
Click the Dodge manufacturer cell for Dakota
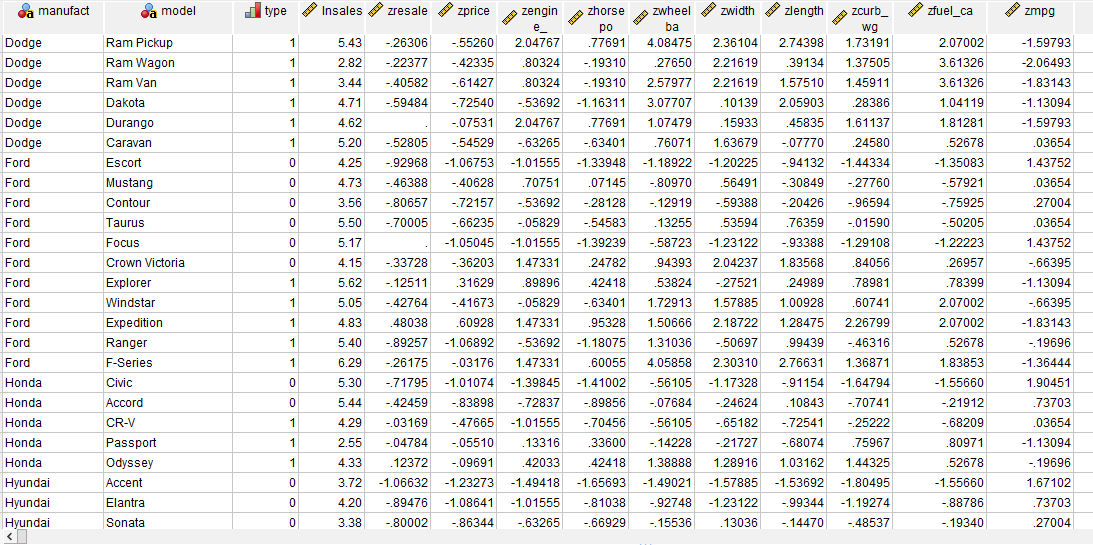click(52, 103)
